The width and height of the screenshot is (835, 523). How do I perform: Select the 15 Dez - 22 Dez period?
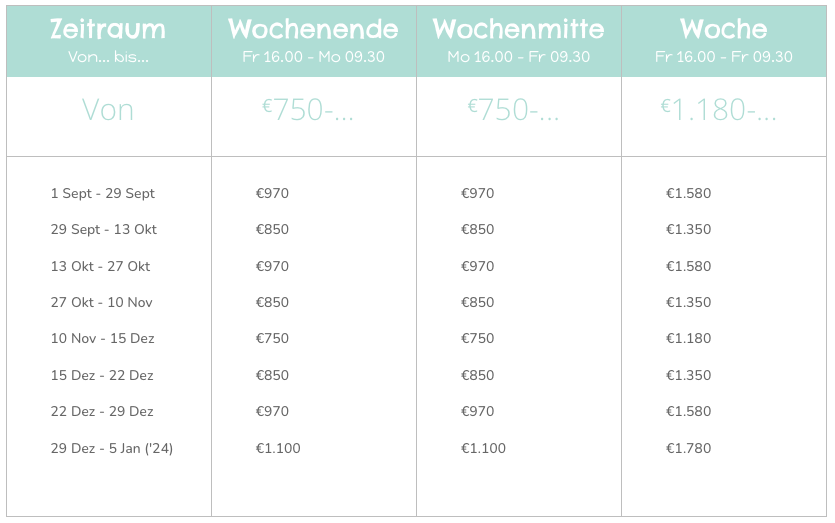click(x=102, y=375)
